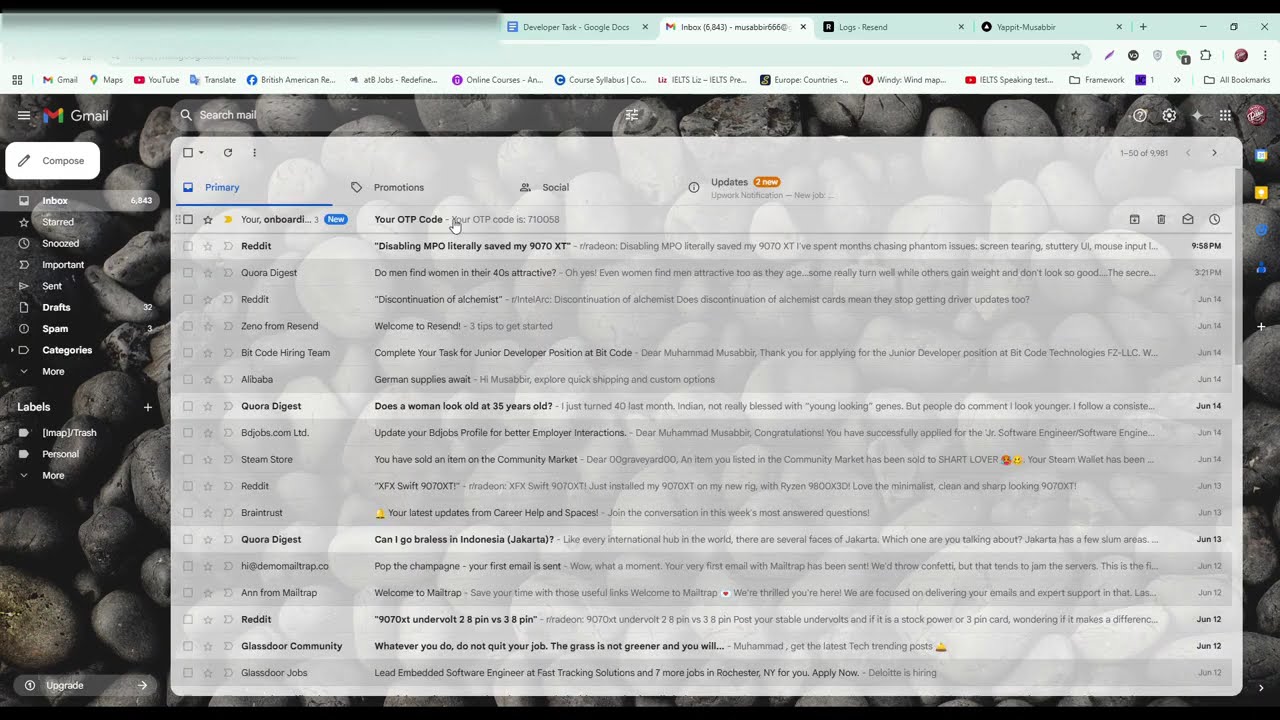Open a new browser tab
The height and width of the screenshot is (720, 1280).
tap(1143, 27)
